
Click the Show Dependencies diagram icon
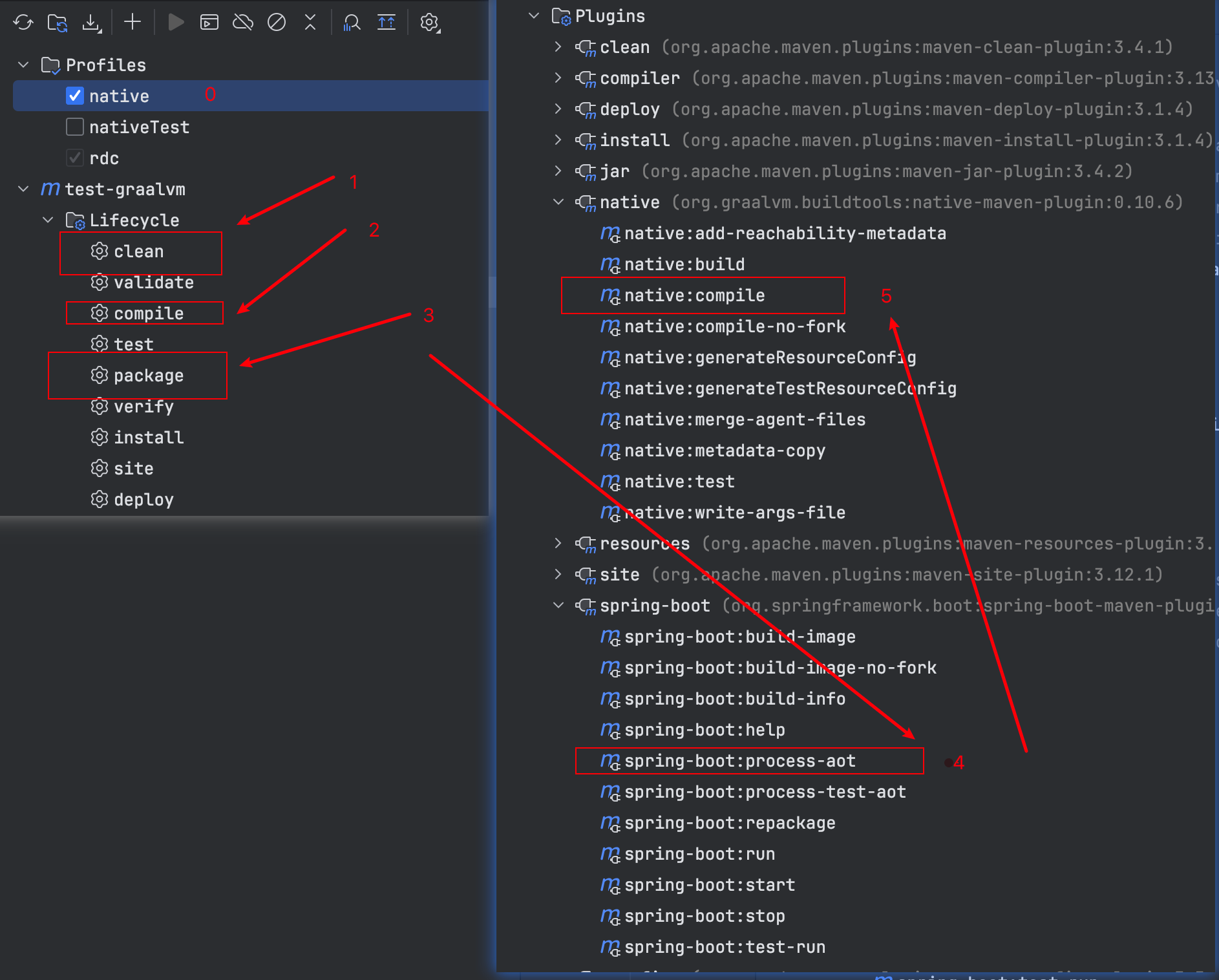(x=387, y=23)
